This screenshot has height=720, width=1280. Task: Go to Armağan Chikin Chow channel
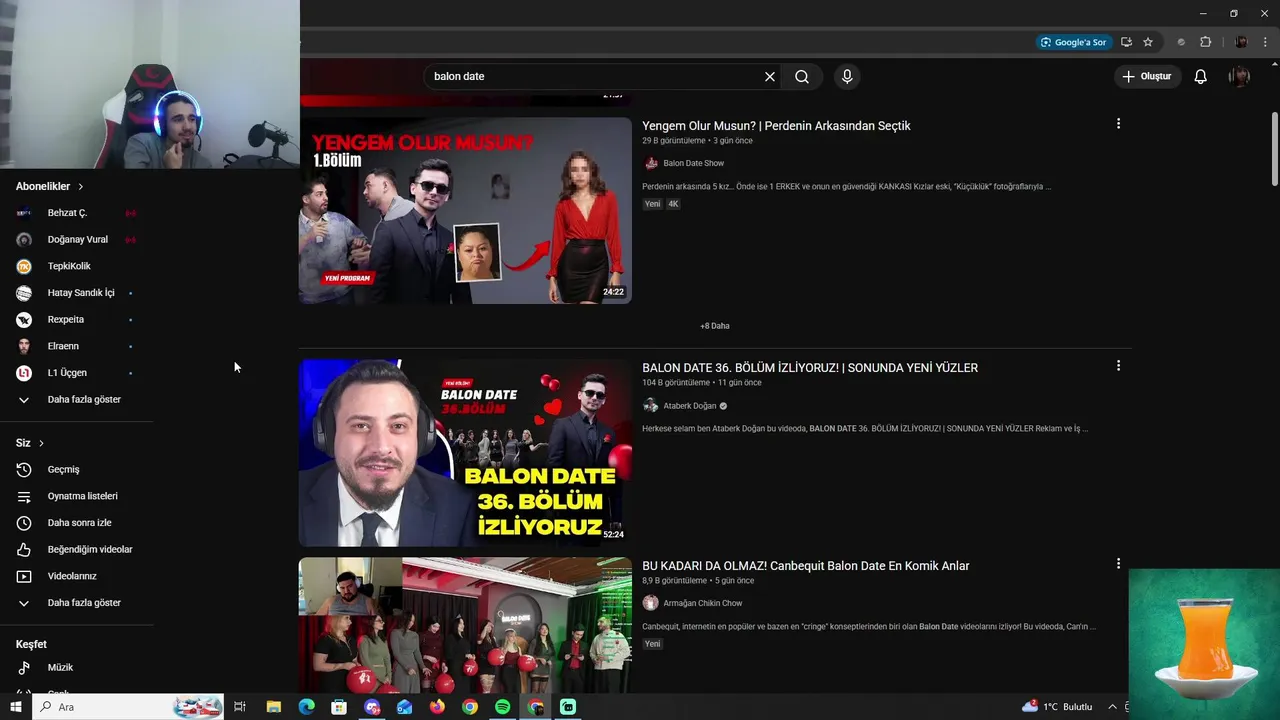tap(702, 603)
